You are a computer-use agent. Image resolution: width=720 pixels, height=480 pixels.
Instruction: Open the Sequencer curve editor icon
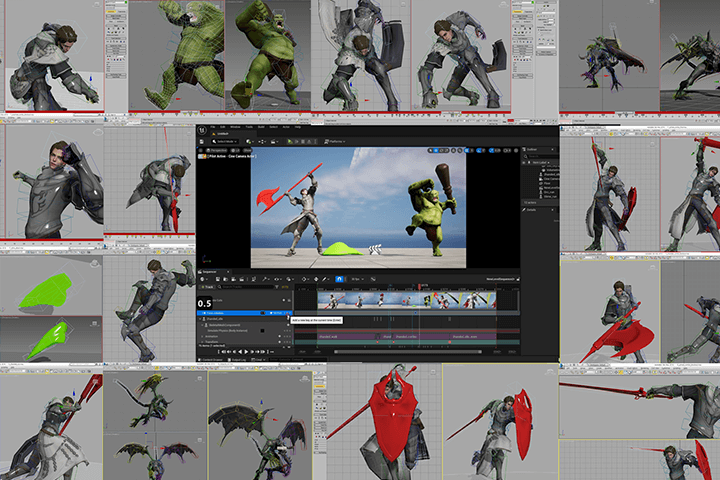[373, 279]
